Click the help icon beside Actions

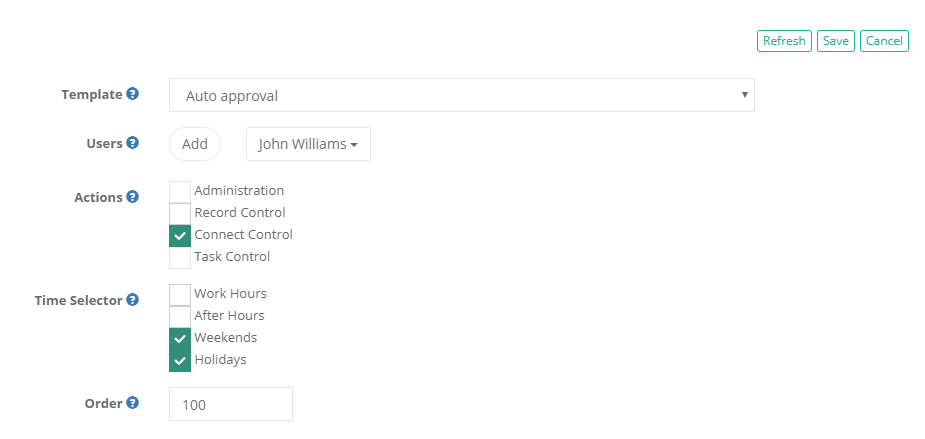click(x=132, y=197)
